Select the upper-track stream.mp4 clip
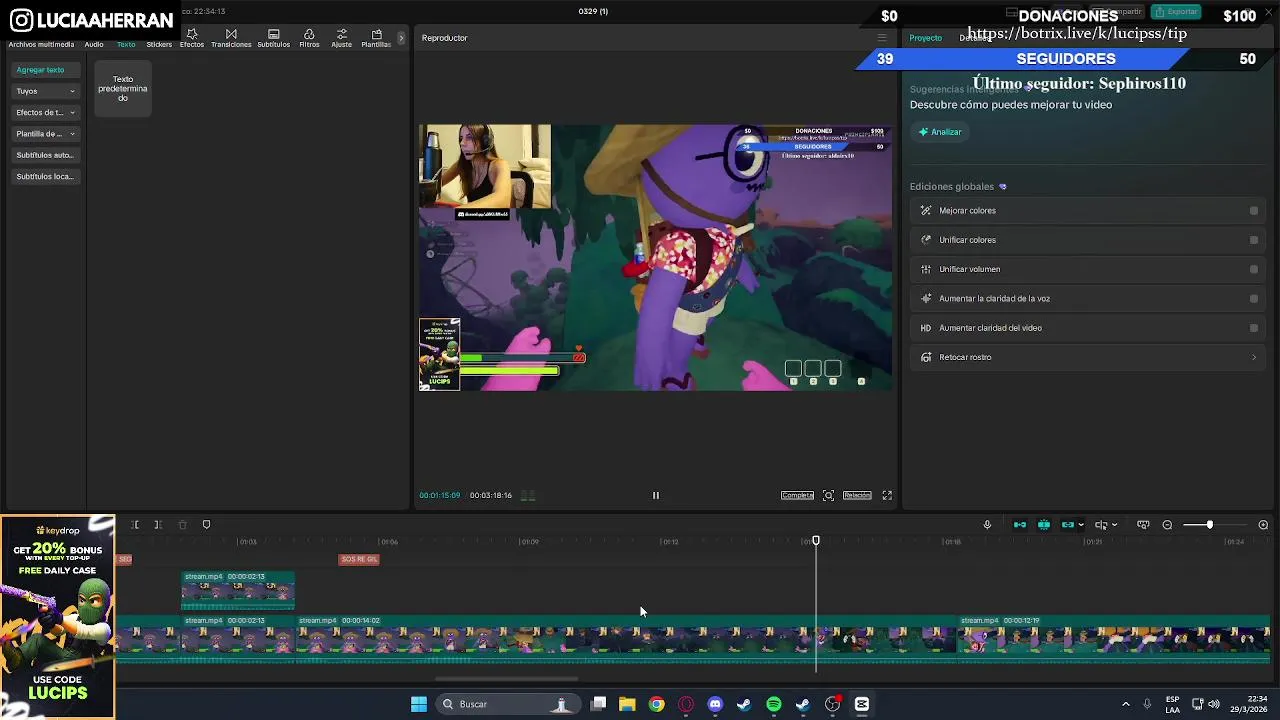This screenshot has width=1280, height=720. (x=238, y=590)
